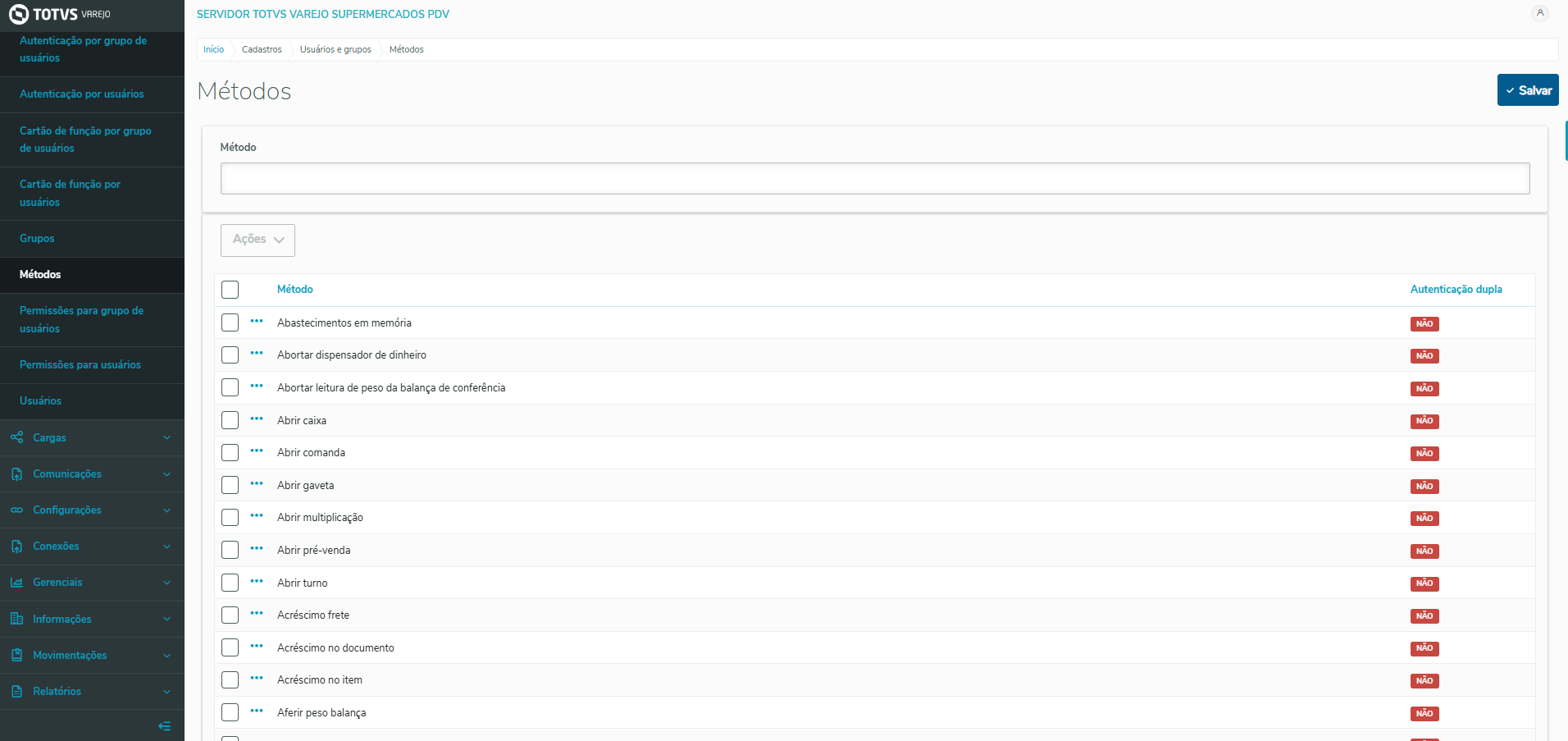This screenshot has width=1568, height=741.
Task: Open row options for Acréscimo no documento
Action: coord(257,646)
